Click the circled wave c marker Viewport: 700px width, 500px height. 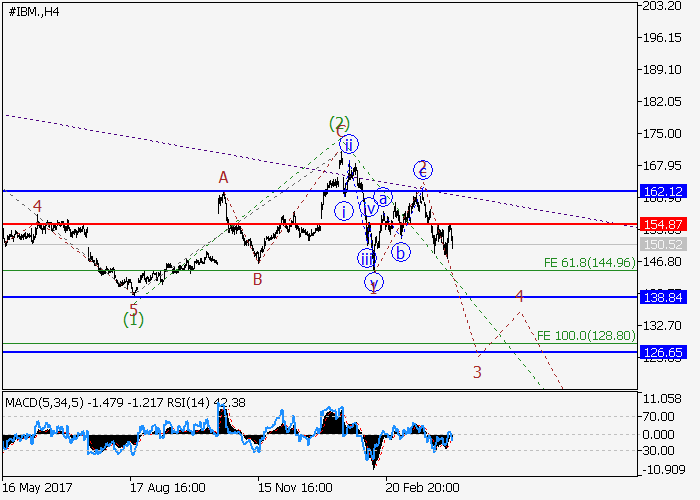tap(423, 168)
